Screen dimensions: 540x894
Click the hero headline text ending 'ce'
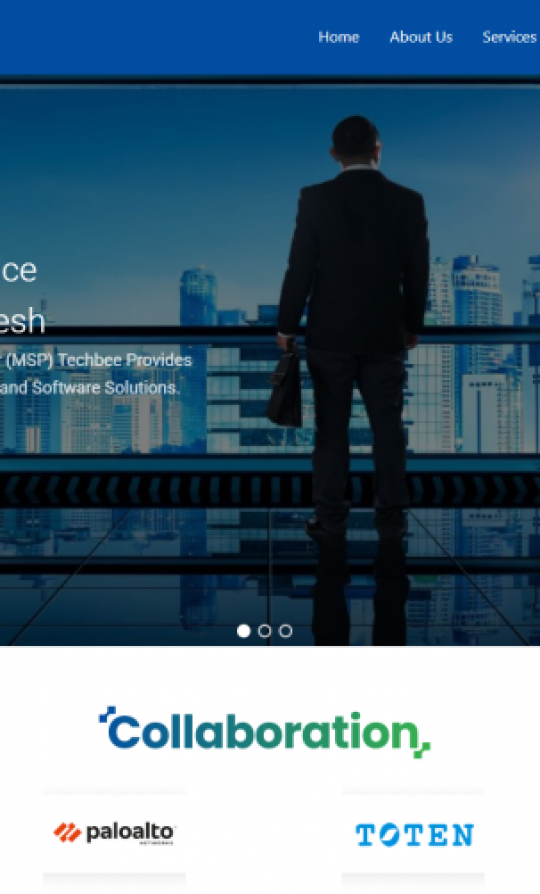coord(19,270)
